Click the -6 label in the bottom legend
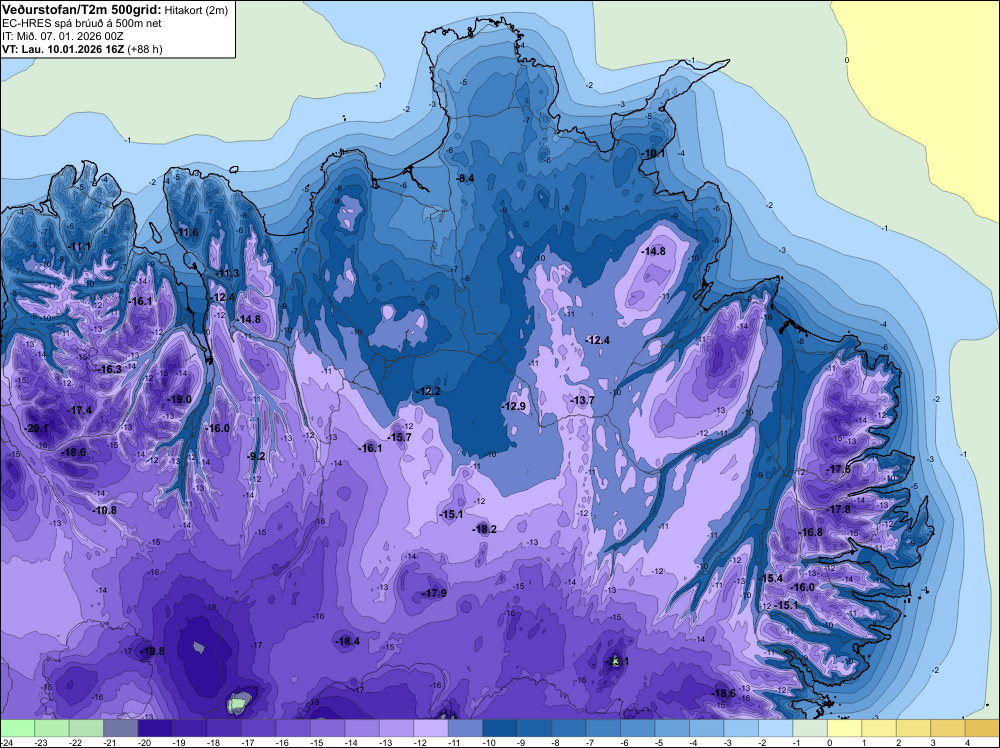 (625, 742)
